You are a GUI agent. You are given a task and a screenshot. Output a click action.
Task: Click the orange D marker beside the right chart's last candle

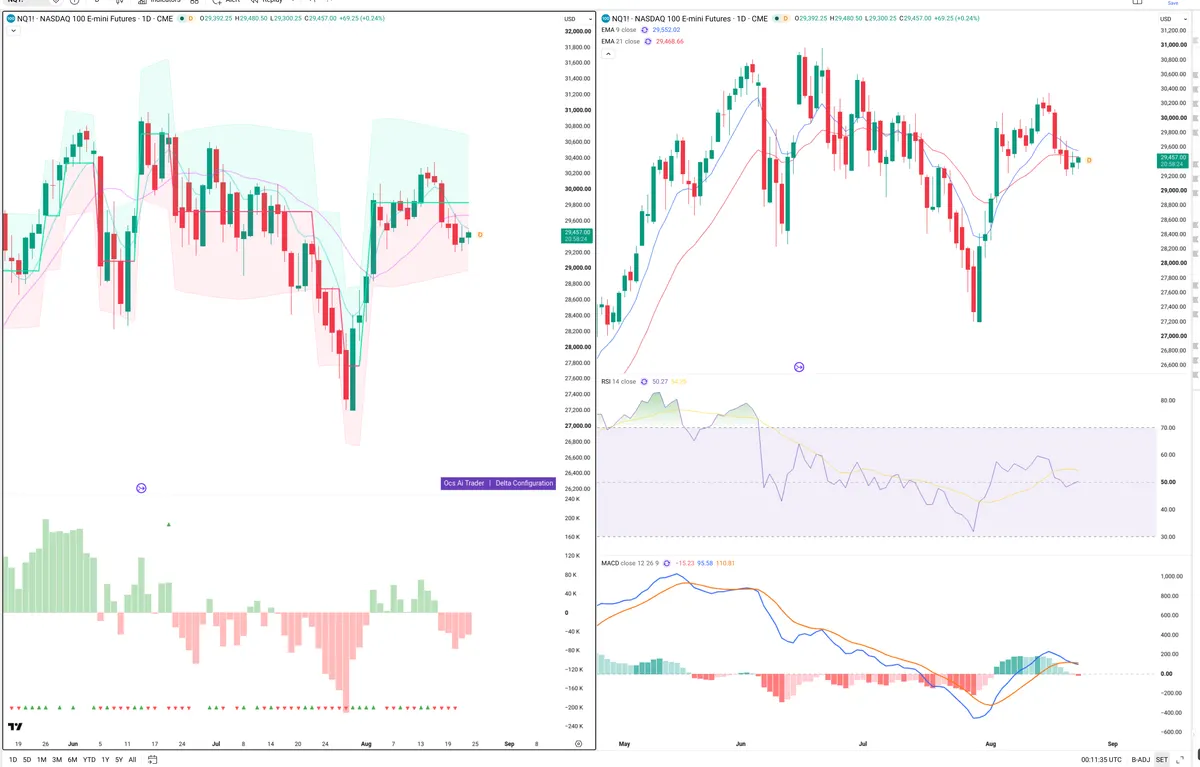(x=1089, y=160)
